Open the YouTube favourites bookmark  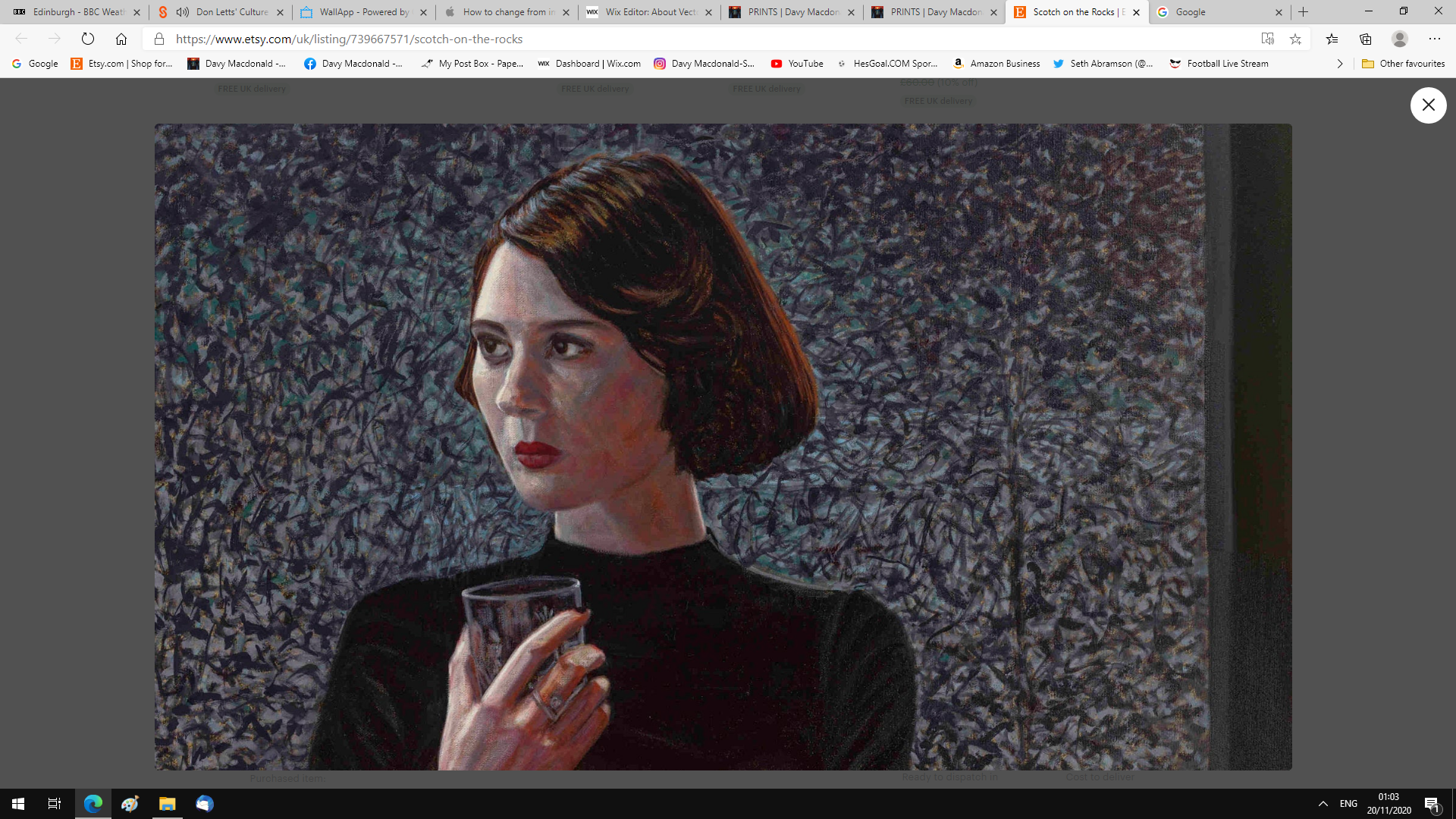click(797, 64)
